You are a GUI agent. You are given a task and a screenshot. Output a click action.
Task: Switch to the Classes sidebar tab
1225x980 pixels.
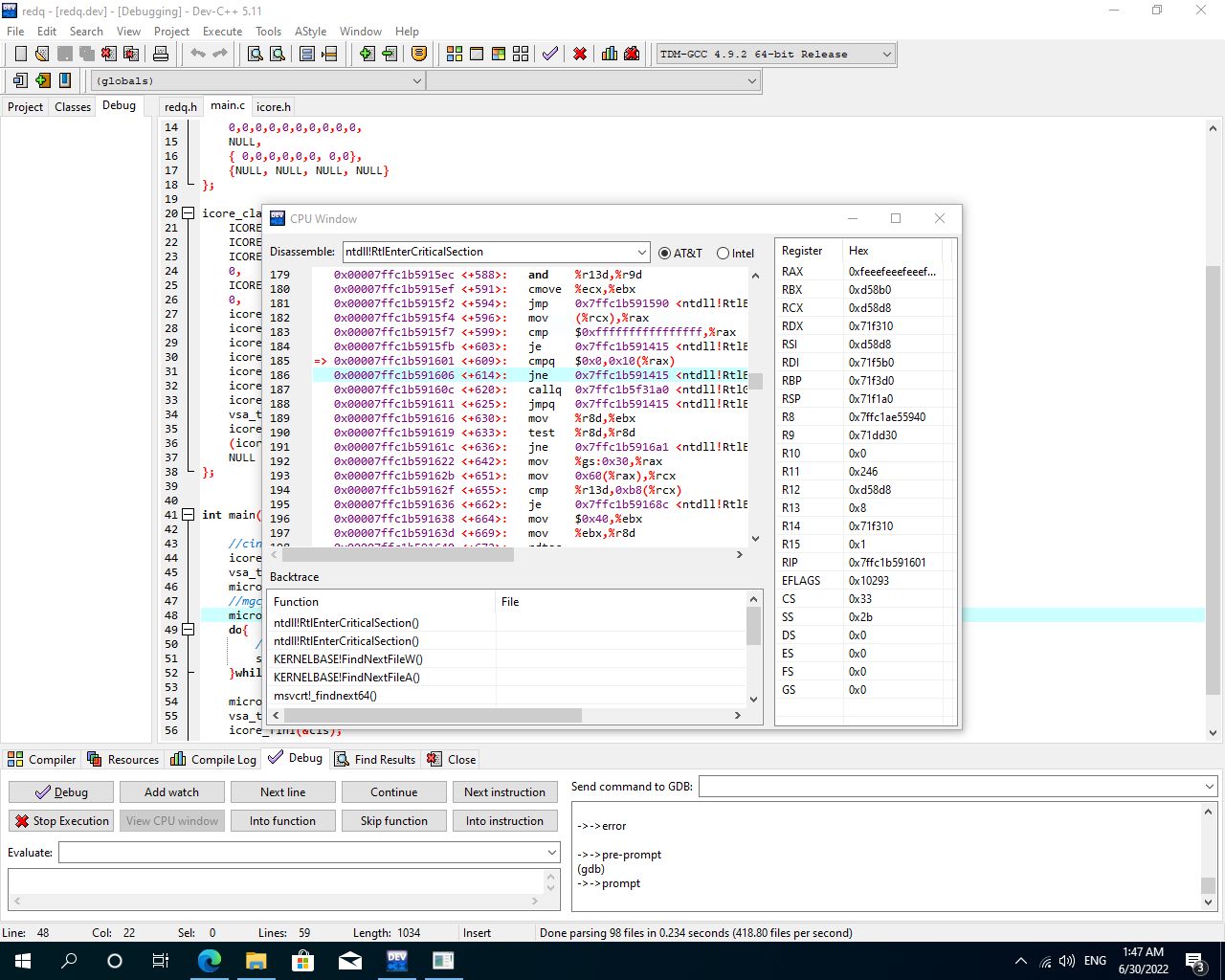point(73,106)
